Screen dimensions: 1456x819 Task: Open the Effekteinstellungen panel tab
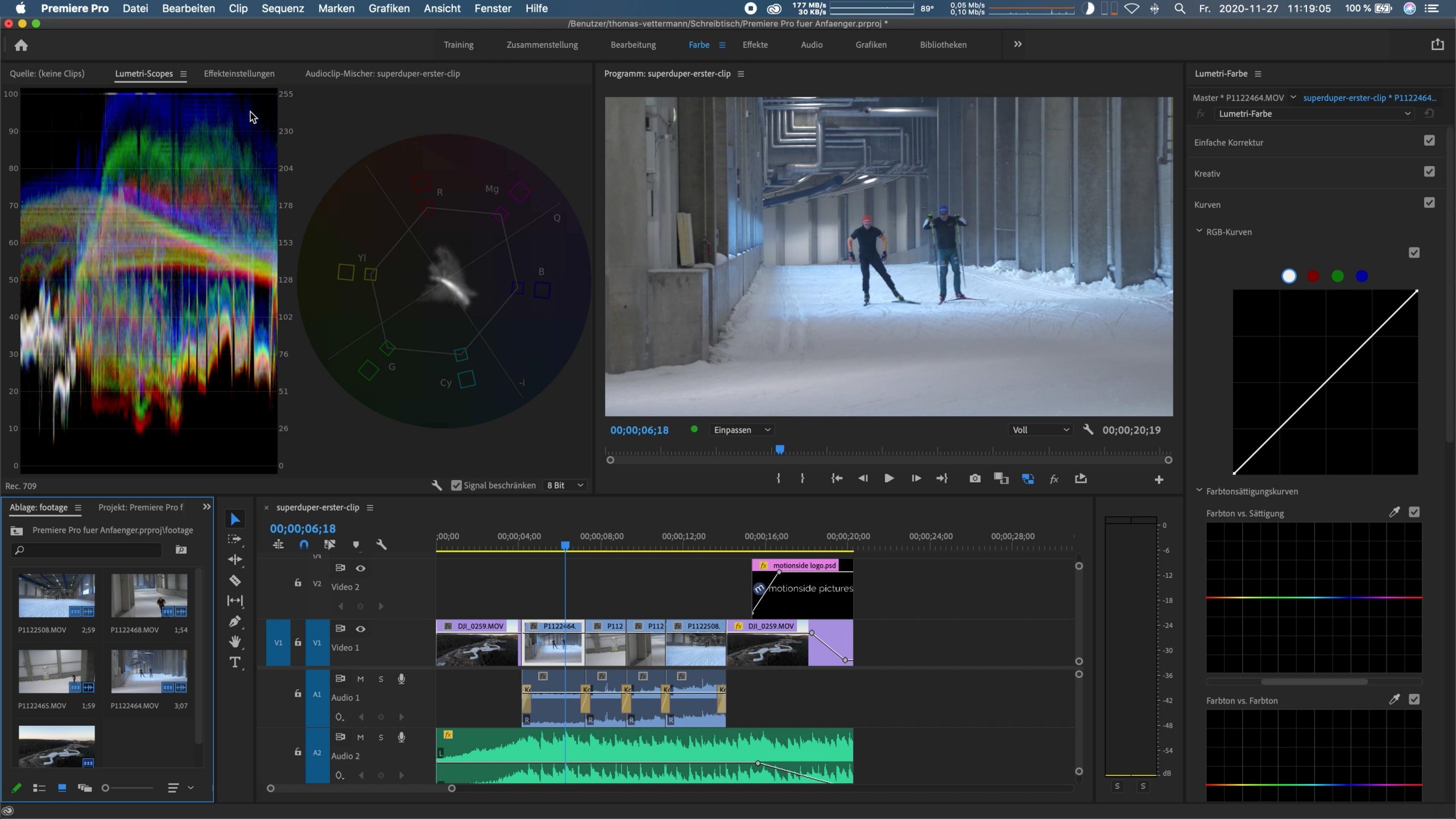[239, 73]
